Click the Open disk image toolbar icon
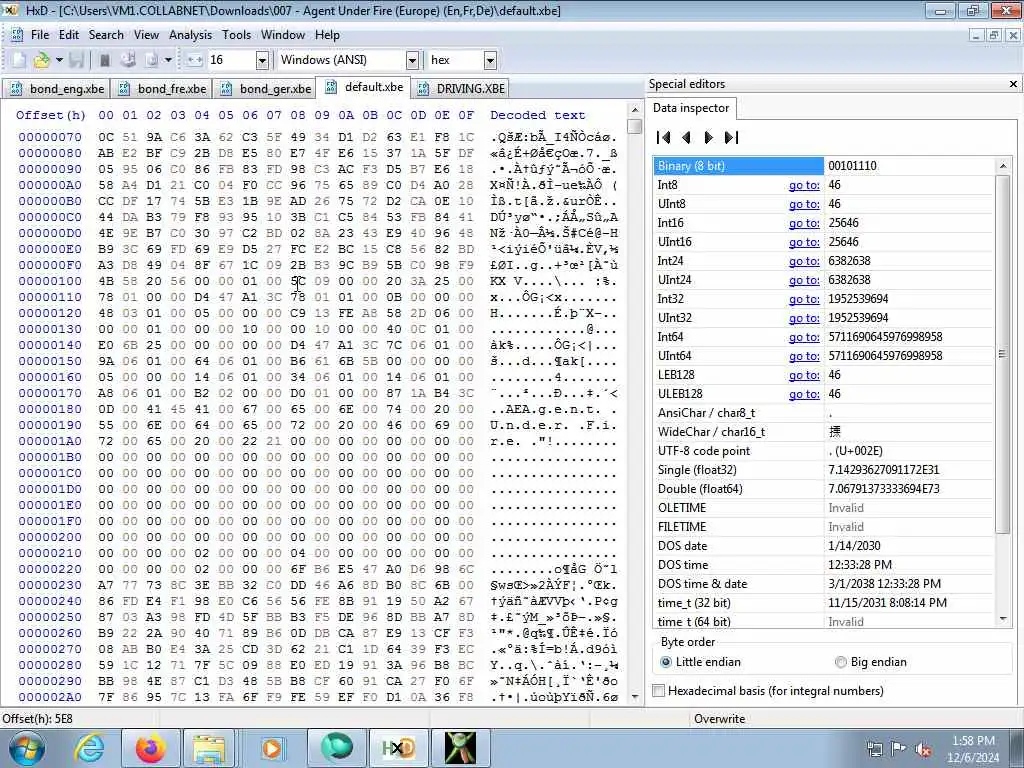Viewport: 1024px width, 768px height. click(152, 60)
